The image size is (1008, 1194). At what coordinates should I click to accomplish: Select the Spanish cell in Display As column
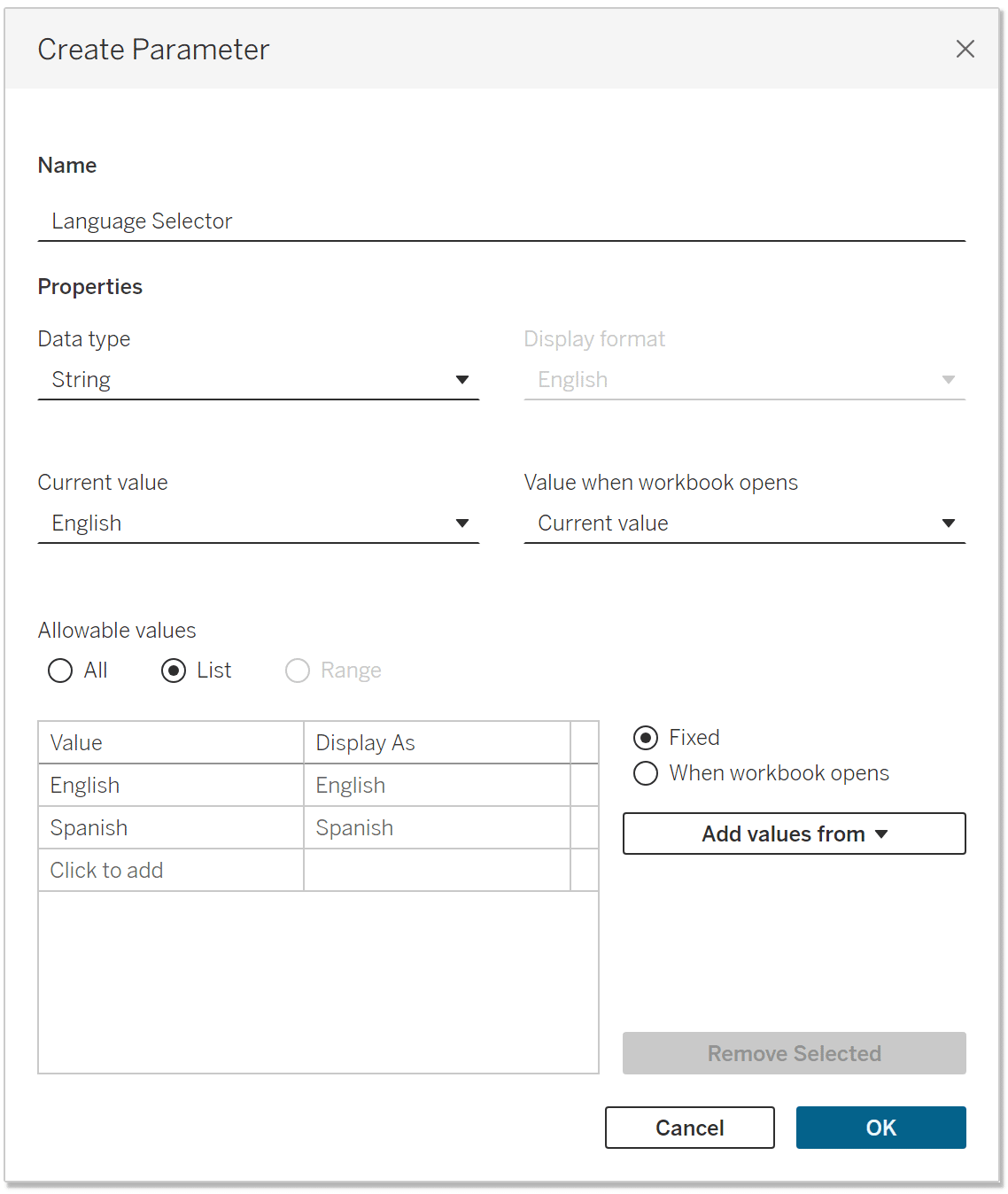437,827
